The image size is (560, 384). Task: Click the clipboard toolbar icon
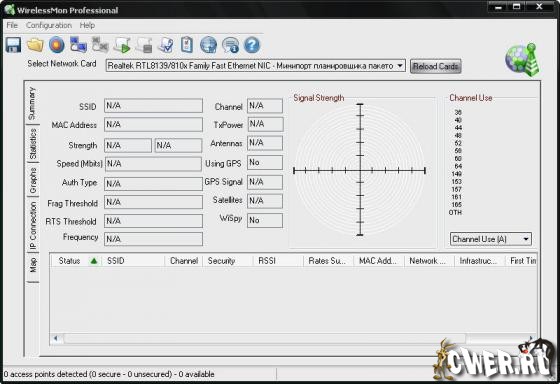[x=187, y=45]
